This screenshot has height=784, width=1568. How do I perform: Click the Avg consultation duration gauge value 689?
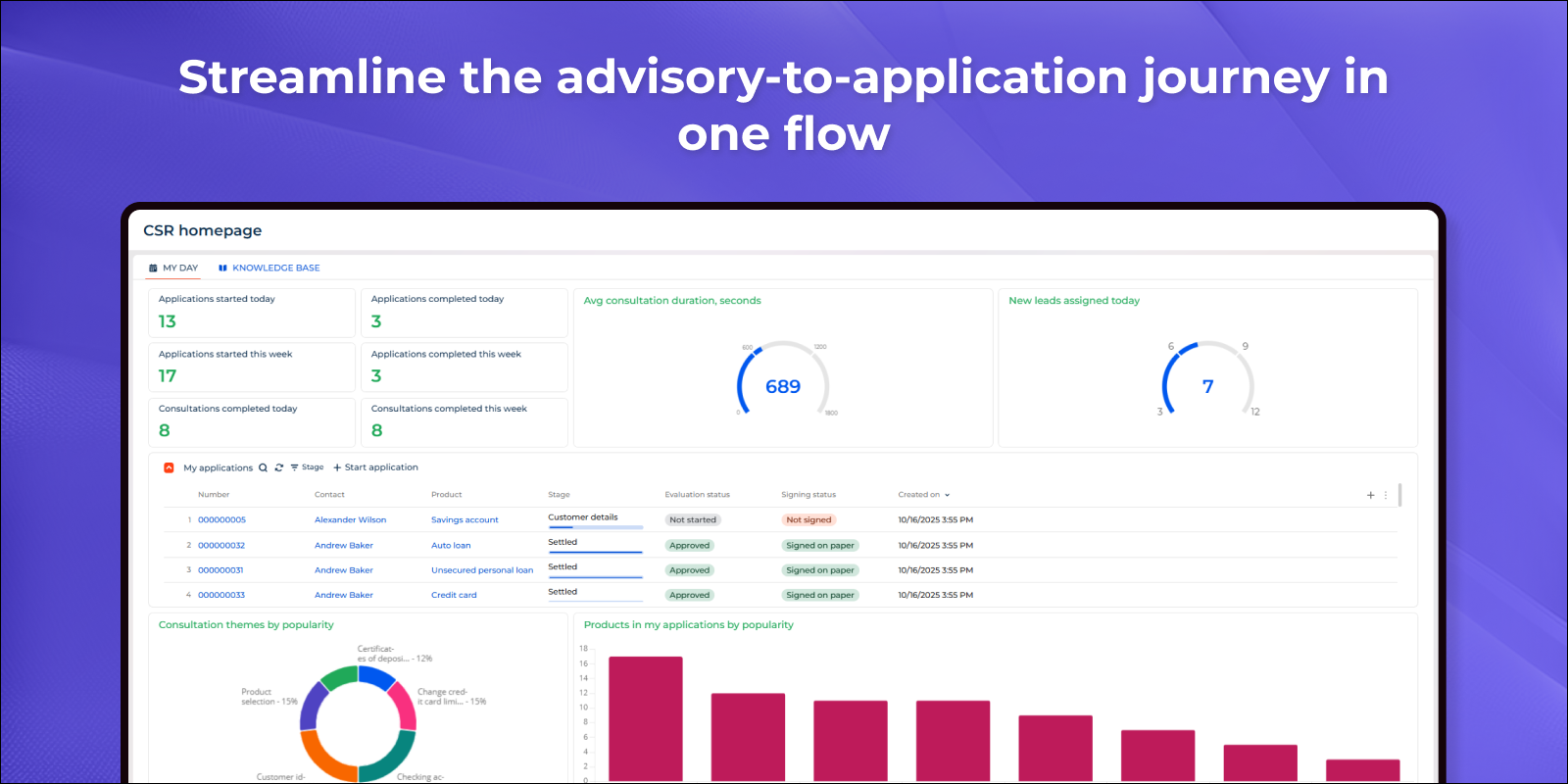[782, 386]
